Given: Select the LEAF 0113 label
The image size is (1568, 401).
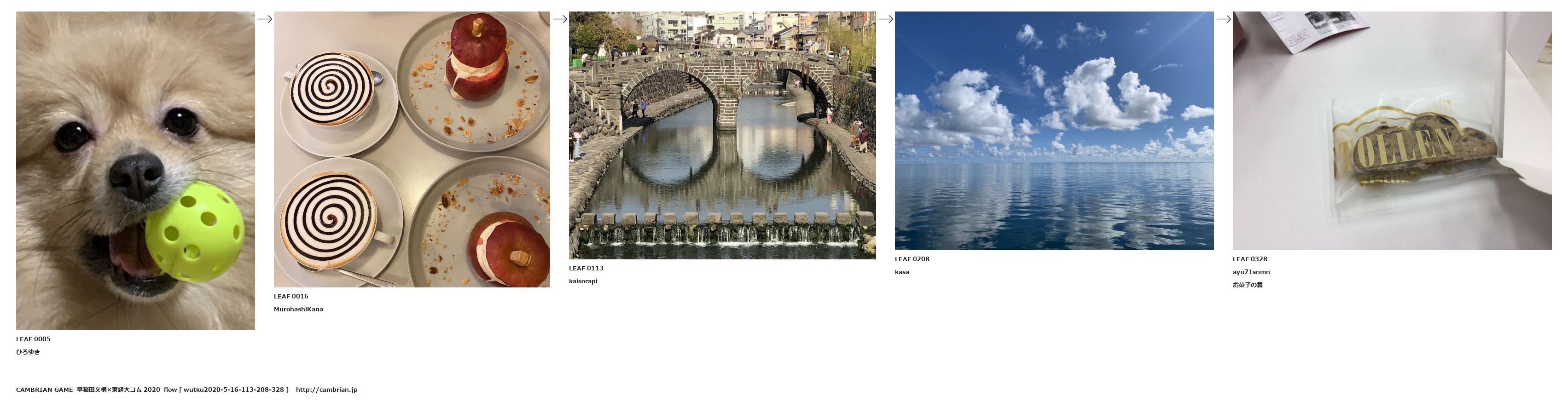Looking at the screenshot, I should coord(586,268).
